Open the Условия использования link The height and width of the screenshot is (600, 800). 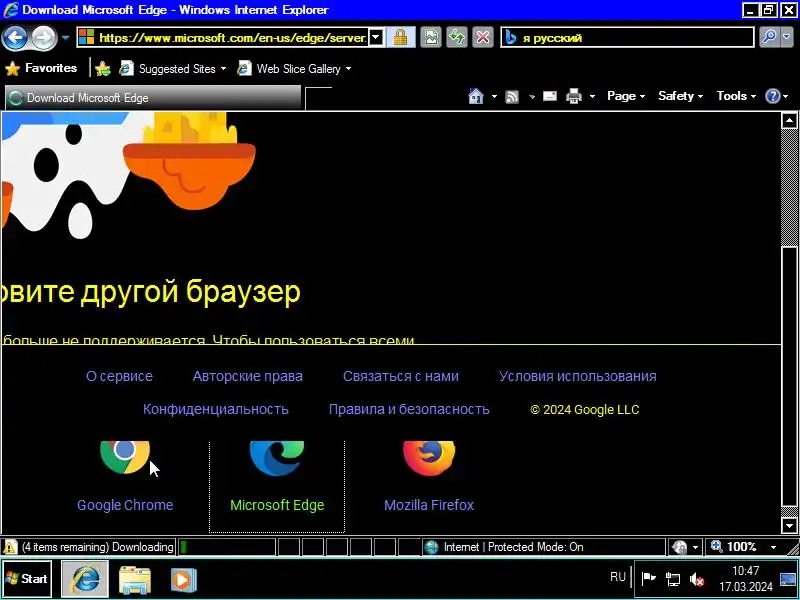pyautogui.click(x=578, y=376)
